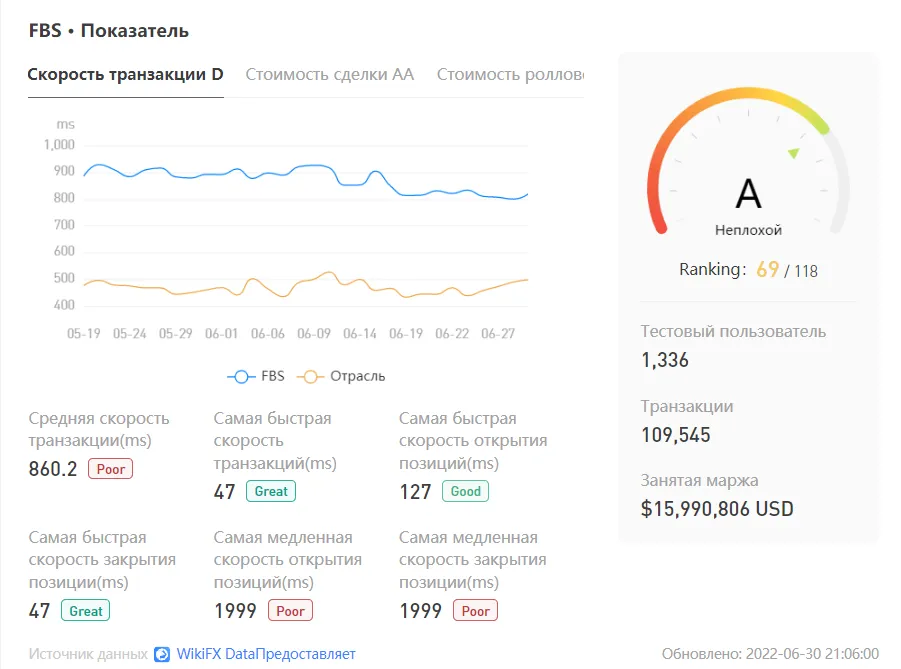901x669 pixels.
Task: Click the FBS • Показатель heading
Action: click(x=109, y=30)
